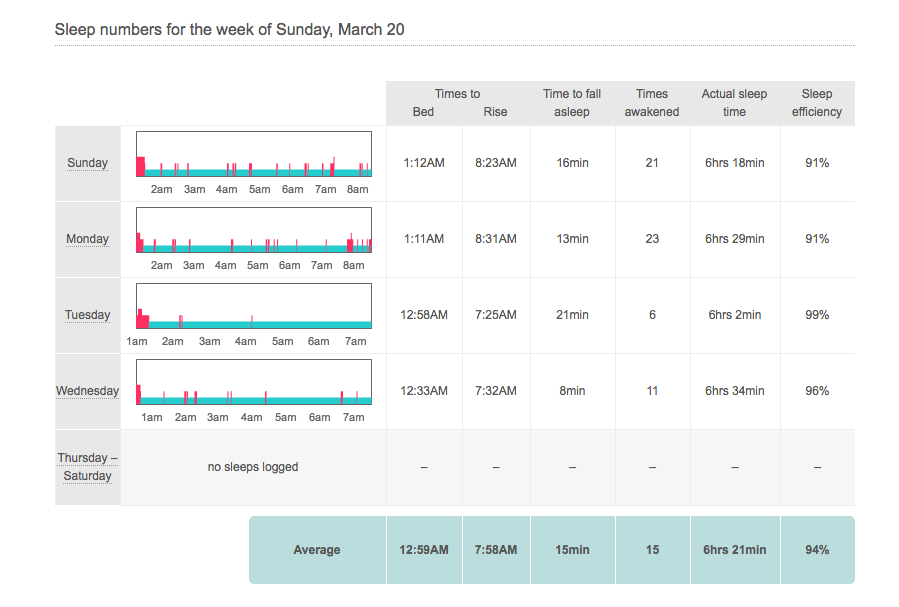
Task: Click the Rise column header
Action: [x=495, y=112]
